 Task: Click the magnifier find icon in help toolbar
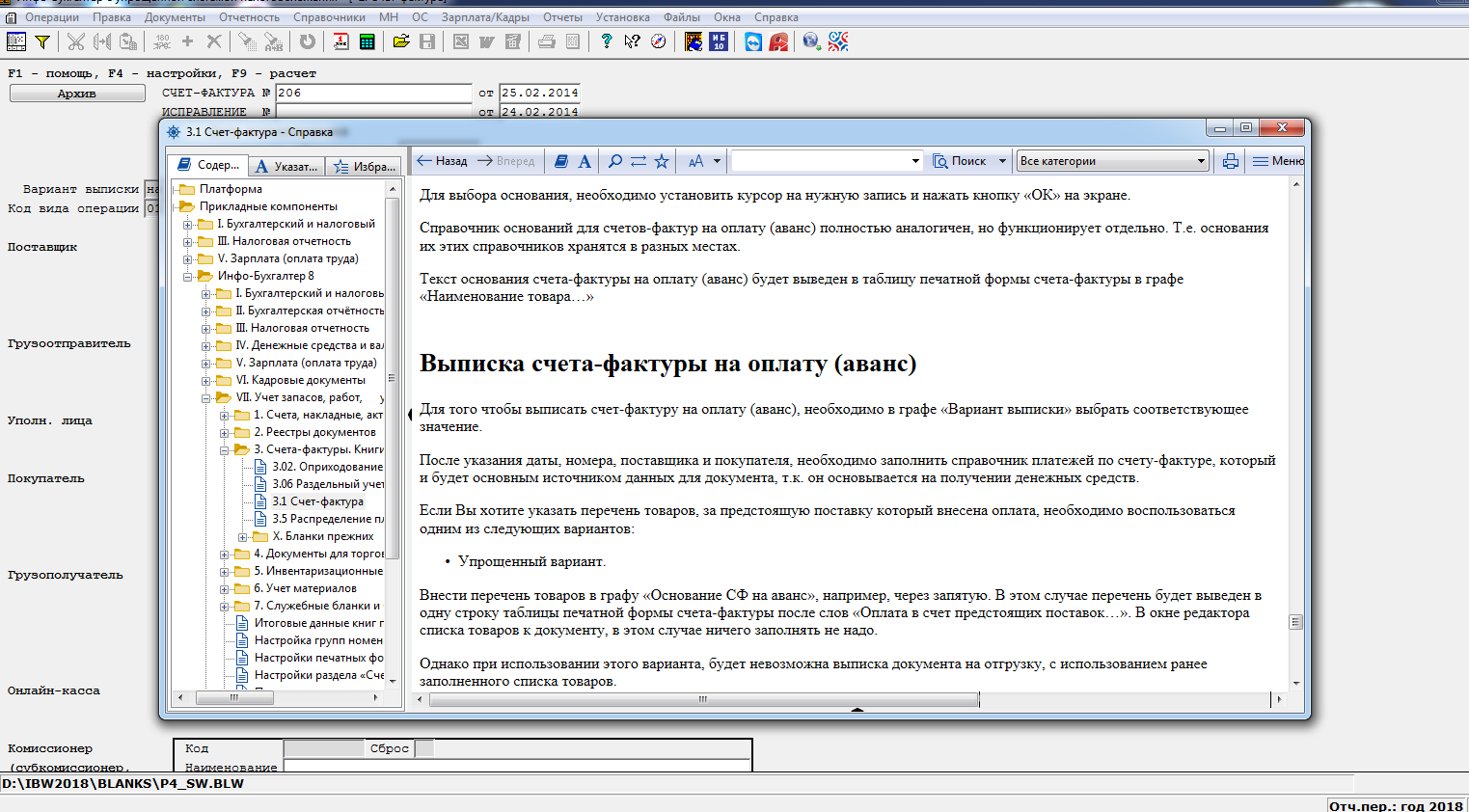point(615,161)
